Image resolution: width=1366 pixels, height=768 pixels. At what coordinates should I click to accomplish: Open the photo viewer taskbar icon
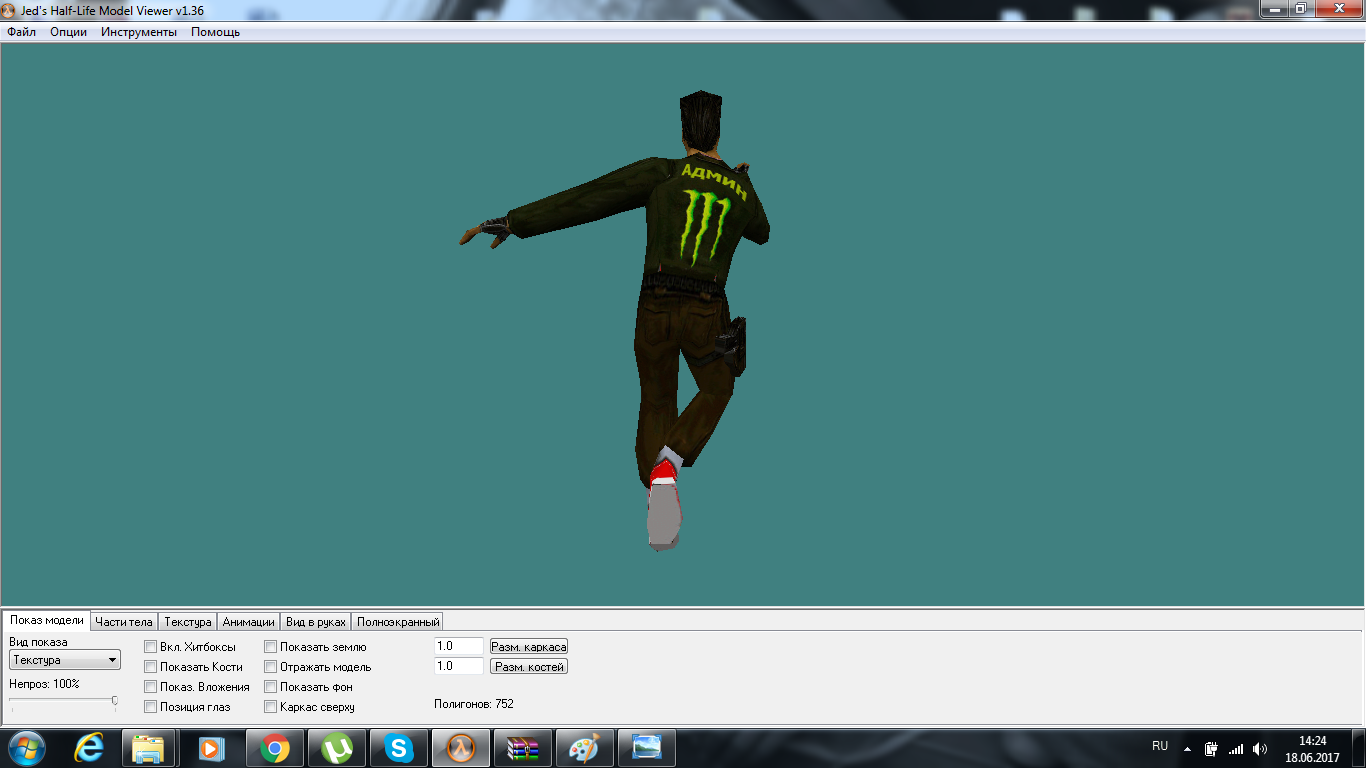pyautogui.click(x=647, y=748)
